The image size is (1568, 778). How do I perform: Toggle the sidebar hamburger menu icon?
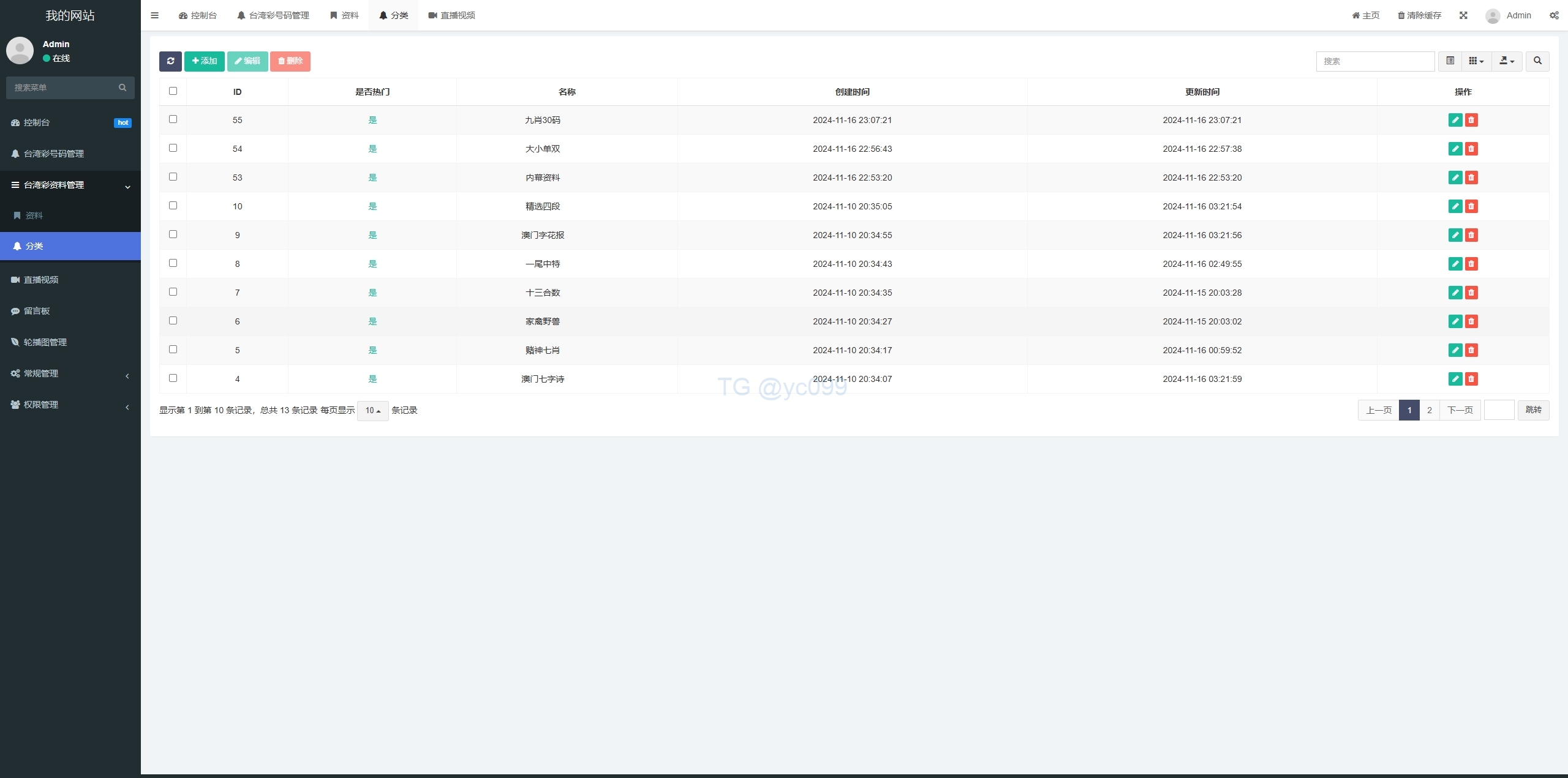pos(155,15)
